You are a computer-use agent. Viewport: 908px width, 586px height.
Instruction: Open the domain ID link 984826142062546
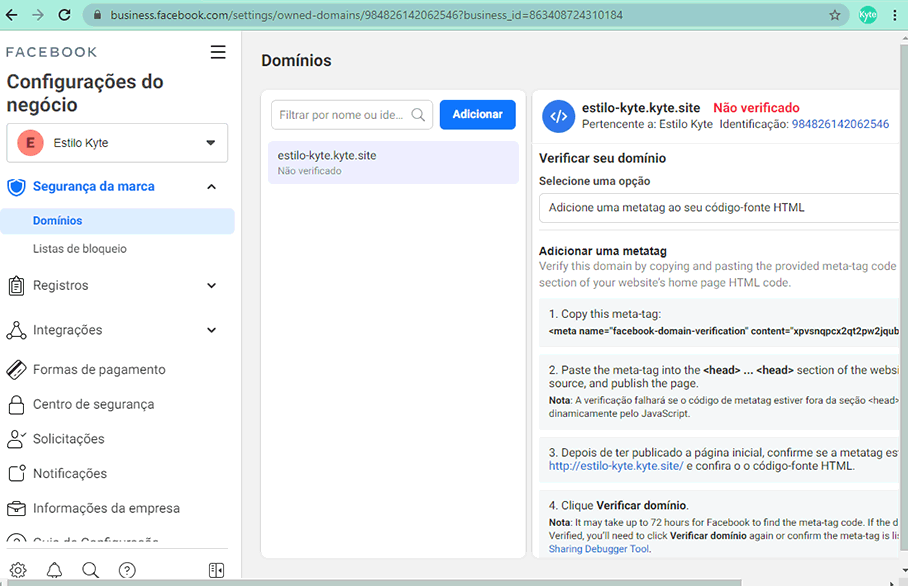point(840,124)
